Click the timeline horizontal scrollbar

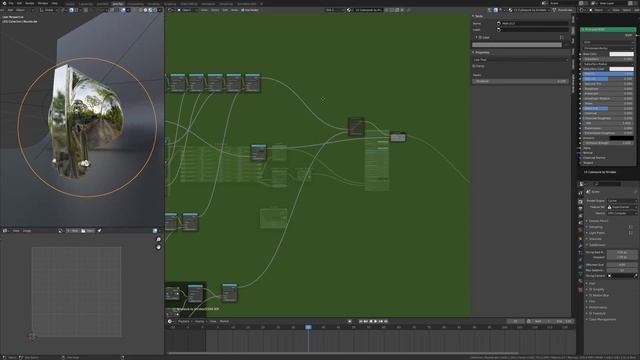pyautogui.click(x=343, y=353)
